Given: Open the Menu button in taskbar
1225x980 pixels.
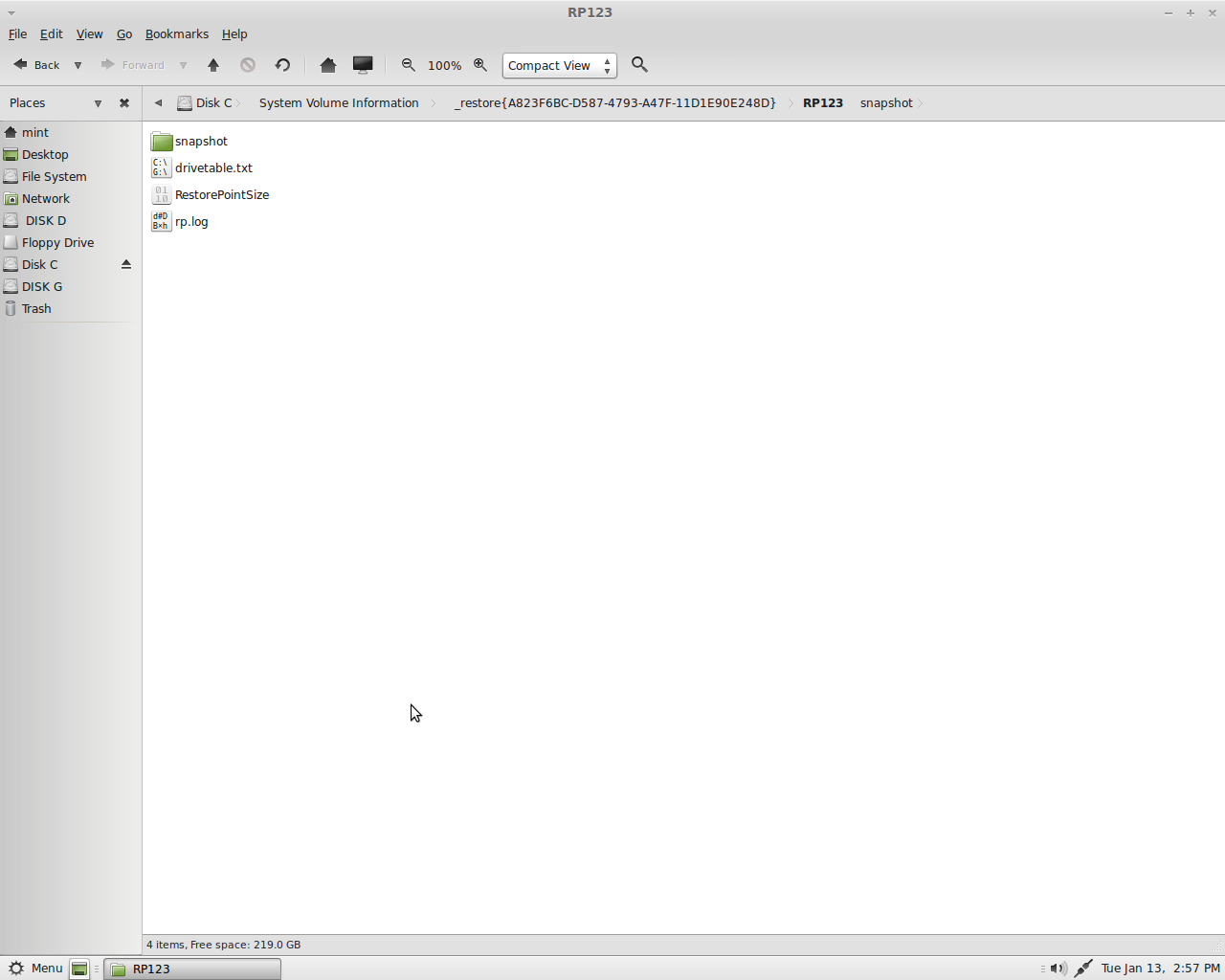Looking at the screenshot, I should coord(35,969).
